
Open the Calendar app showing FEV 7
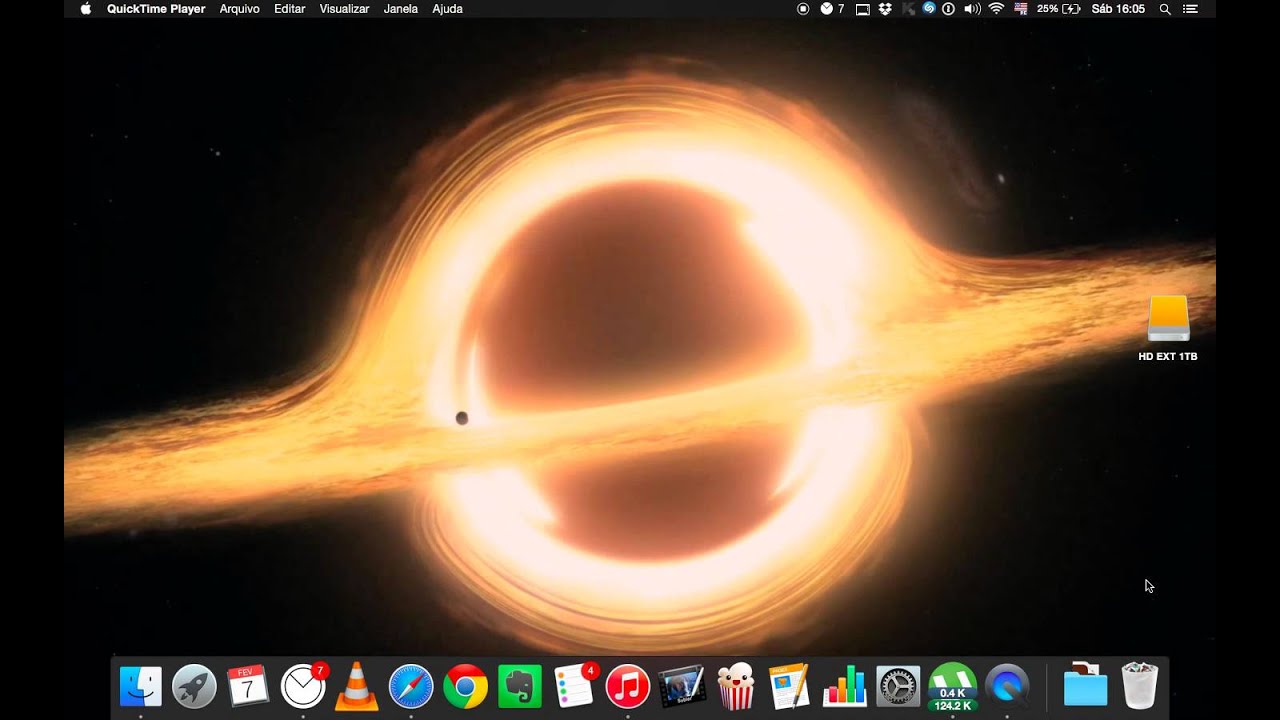click(248, 687)
